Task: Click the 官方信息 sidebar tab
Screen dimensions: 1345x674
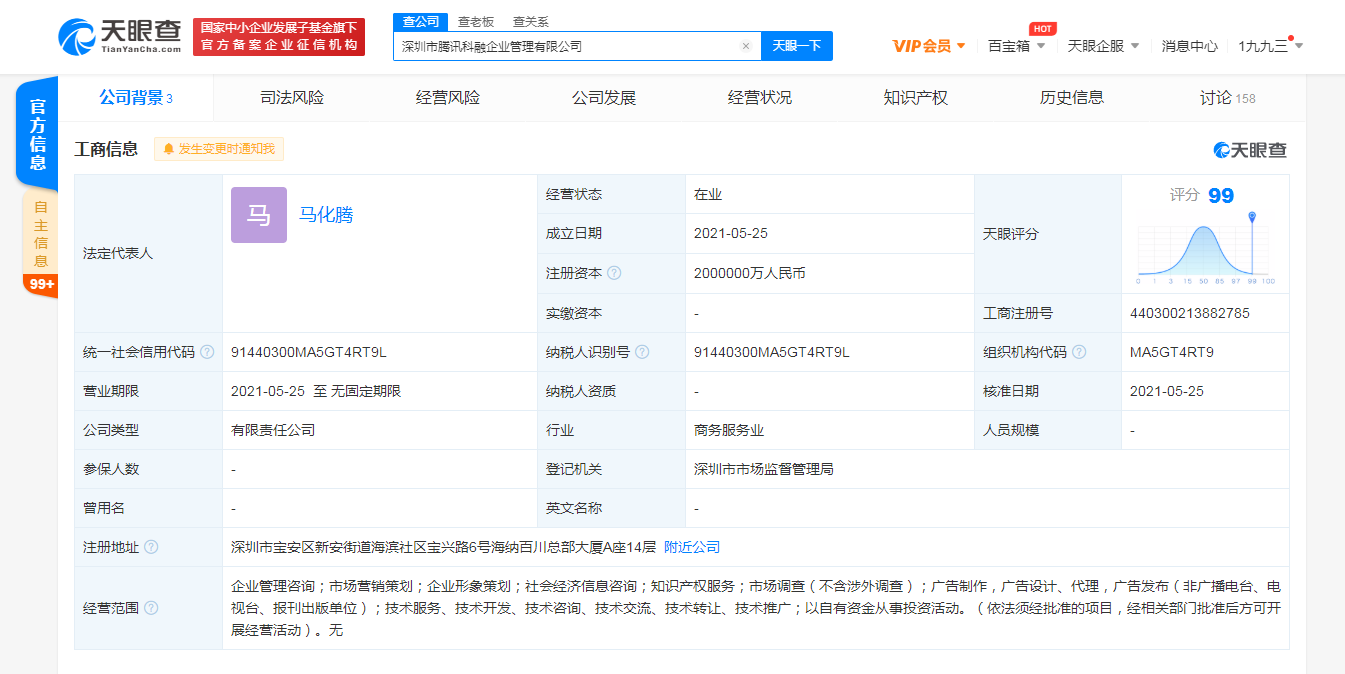Action: pyautogui.click(x=37, y=131)
